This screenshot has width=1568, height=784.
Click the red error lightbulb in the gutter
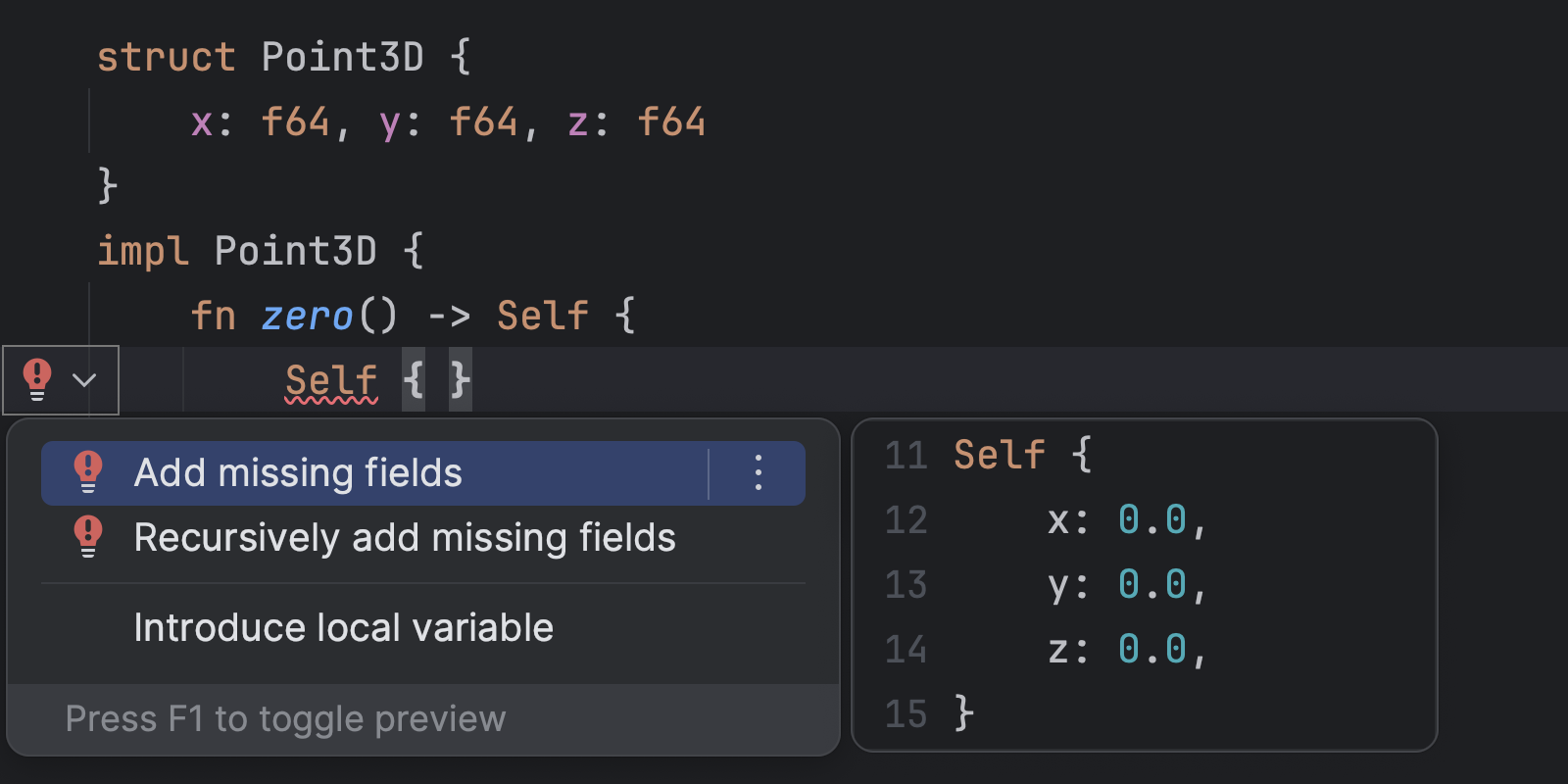coord(35,380)
